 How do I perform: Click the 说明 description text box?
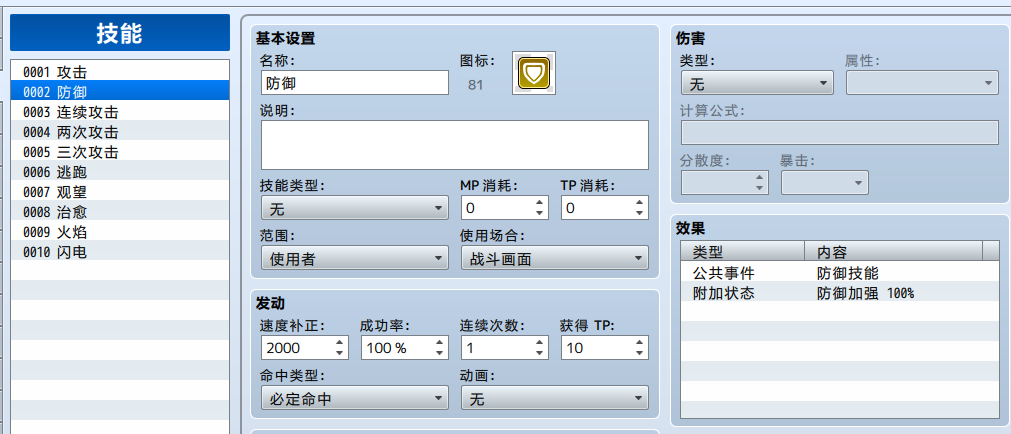click(455, 144)
